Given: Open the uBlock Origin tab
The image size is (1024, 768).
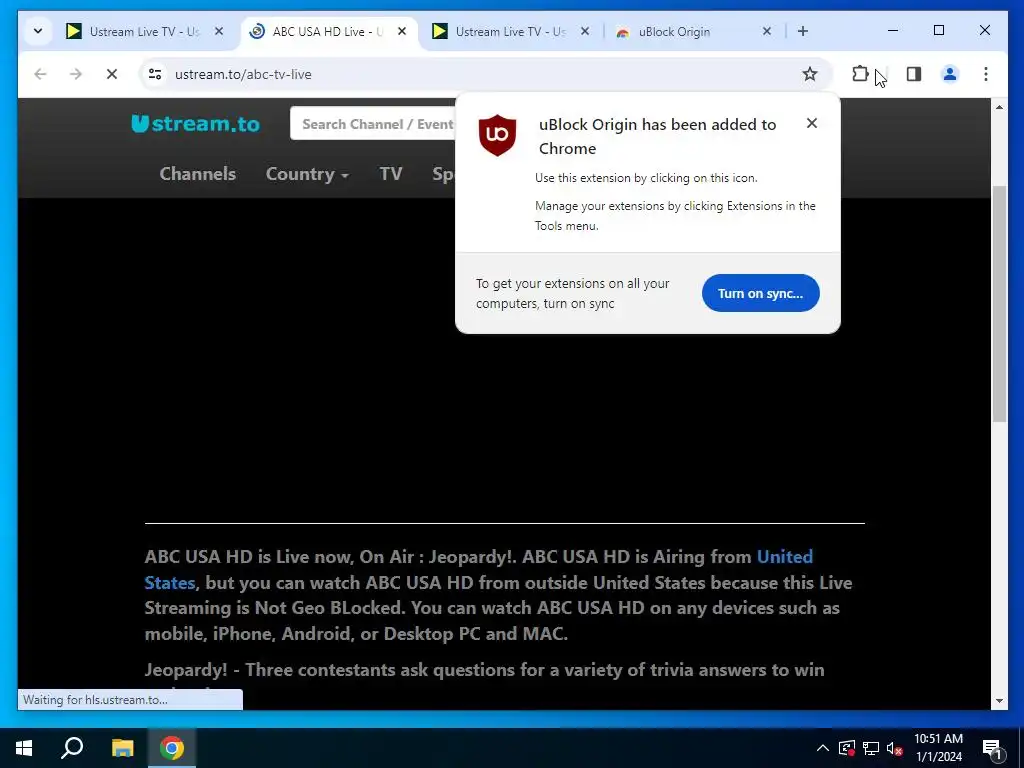Looking at the screenshot, I should (x=692, y=31).
